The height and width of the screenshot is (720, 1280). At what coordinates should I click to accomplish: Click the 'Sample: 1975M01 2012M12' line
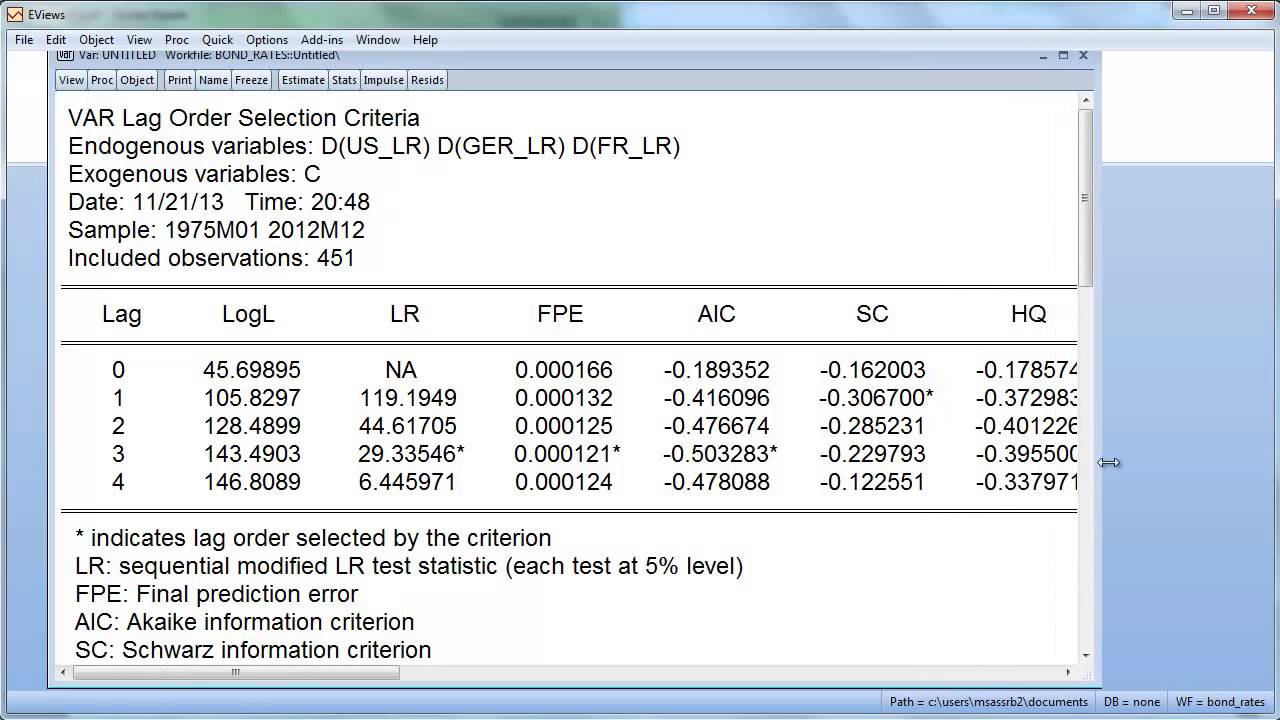(x=216, y=230)
